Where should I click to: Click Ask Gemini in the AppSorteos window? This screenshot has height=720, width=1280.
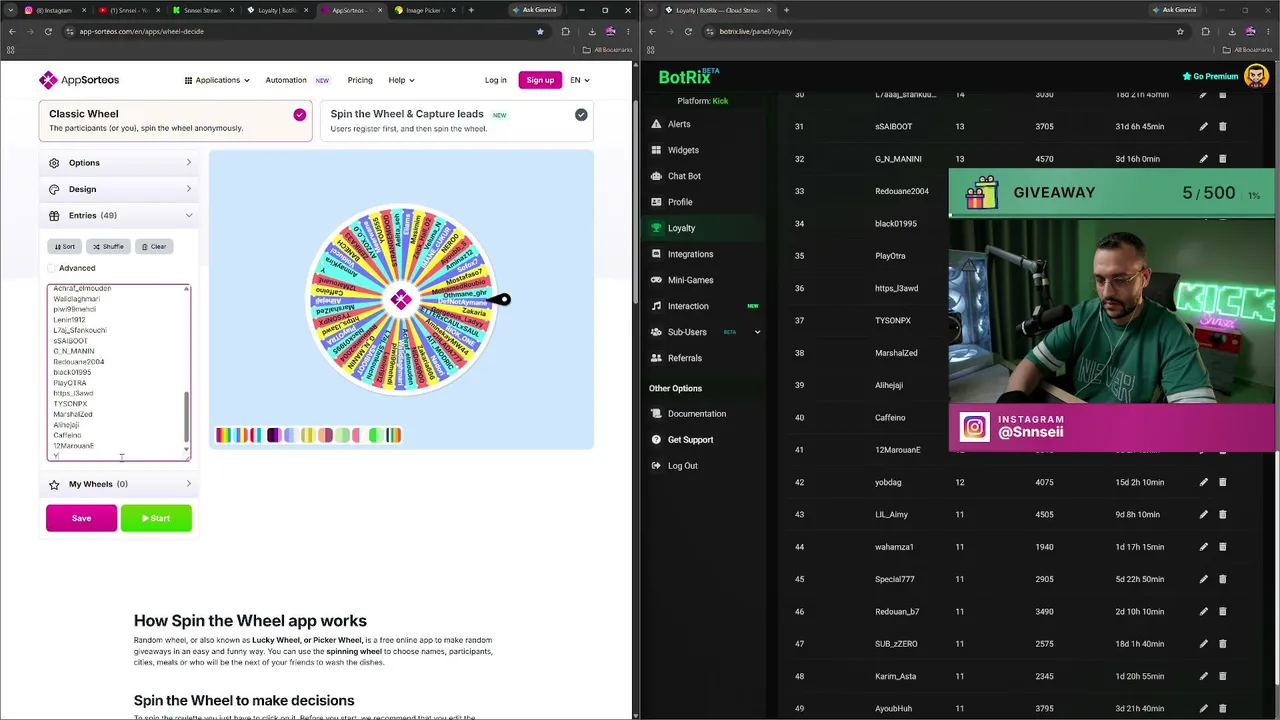coord(533,10)
